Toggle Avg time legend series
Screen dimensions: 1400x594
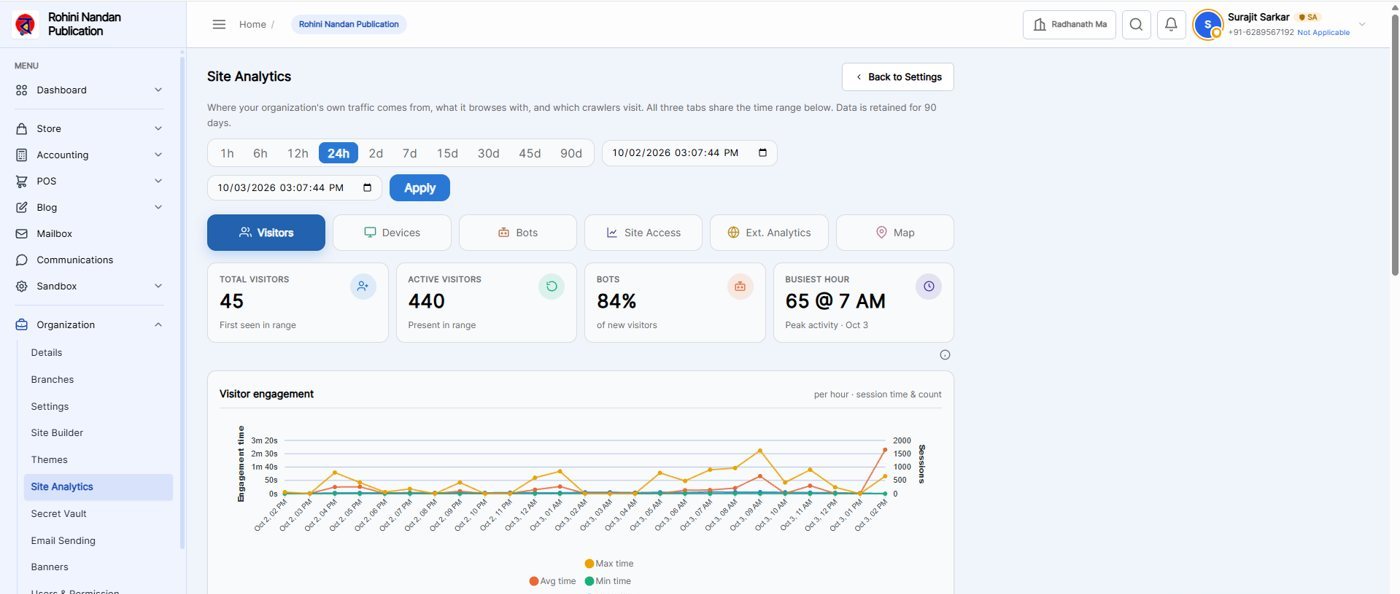553,581
